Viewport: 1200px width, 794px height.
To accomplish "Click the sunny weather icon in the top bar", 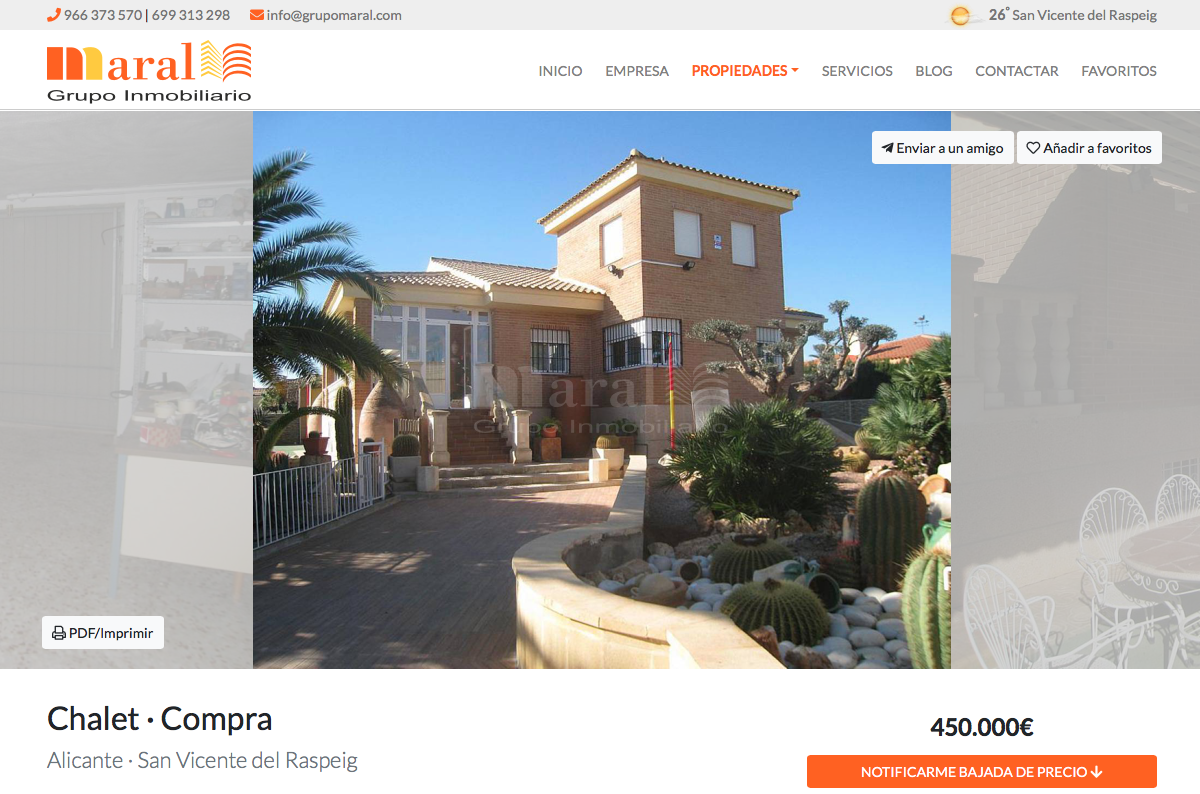I will point(961,15).
